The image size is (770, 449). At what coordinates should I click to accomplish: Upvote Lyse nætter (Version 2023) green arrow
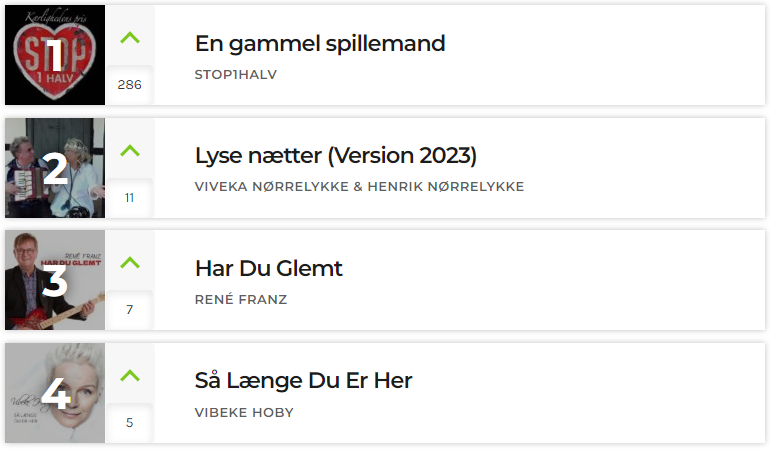130,150
